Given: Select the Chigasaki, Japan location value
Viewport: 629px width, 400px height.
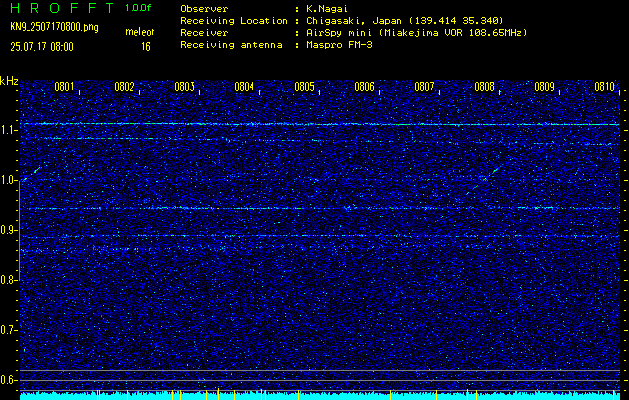Looking at the screenshot, I should pos(404,21).
